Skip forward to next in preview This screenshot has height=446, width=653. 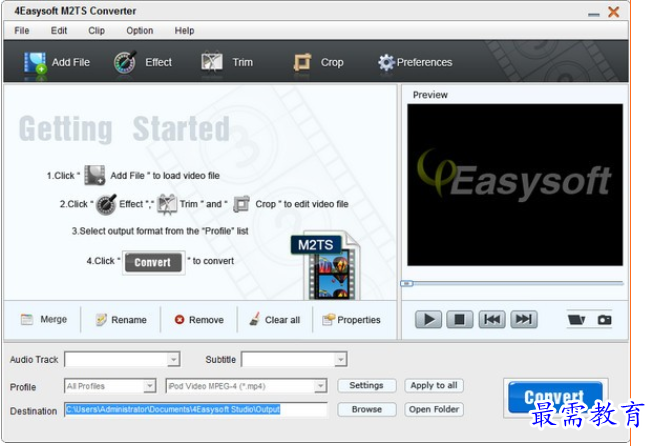point(524,320)
